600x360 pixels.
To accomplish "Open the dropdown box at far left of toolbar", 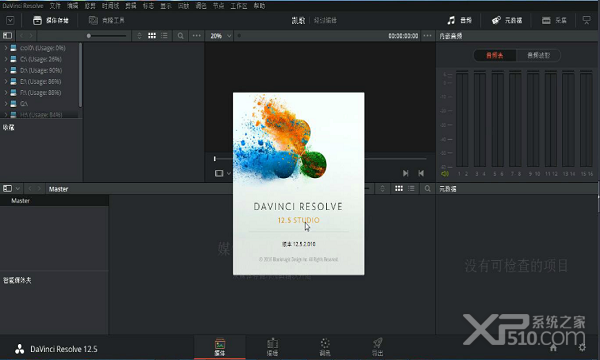I will coord(10,20).
